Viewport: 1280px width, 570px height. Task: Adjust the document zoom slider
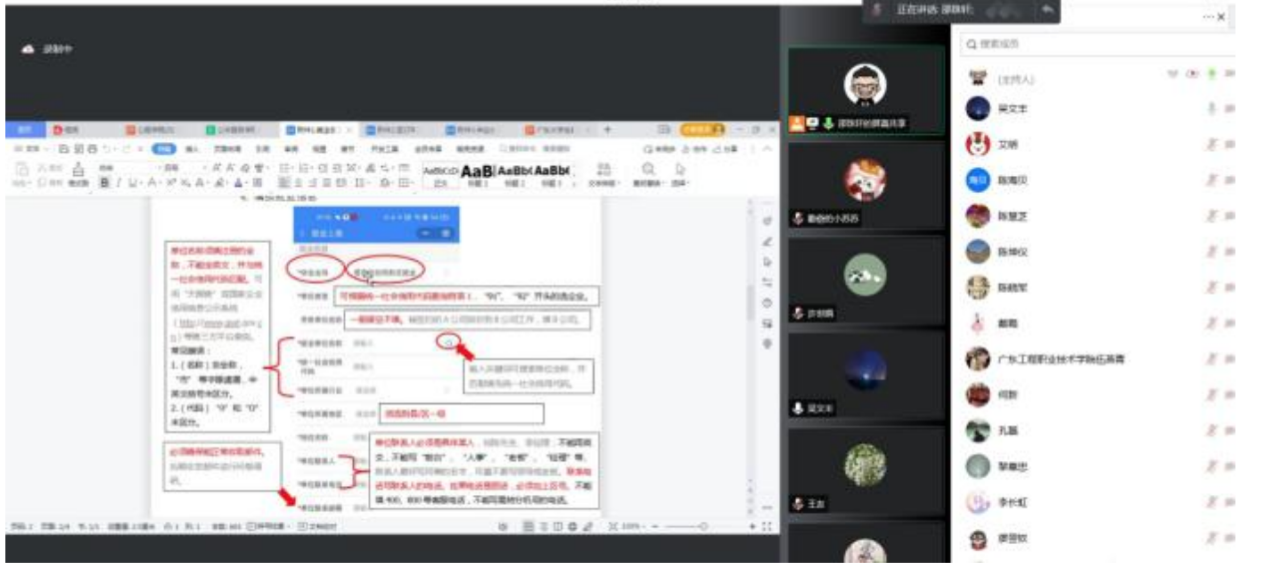pos(702,526)
